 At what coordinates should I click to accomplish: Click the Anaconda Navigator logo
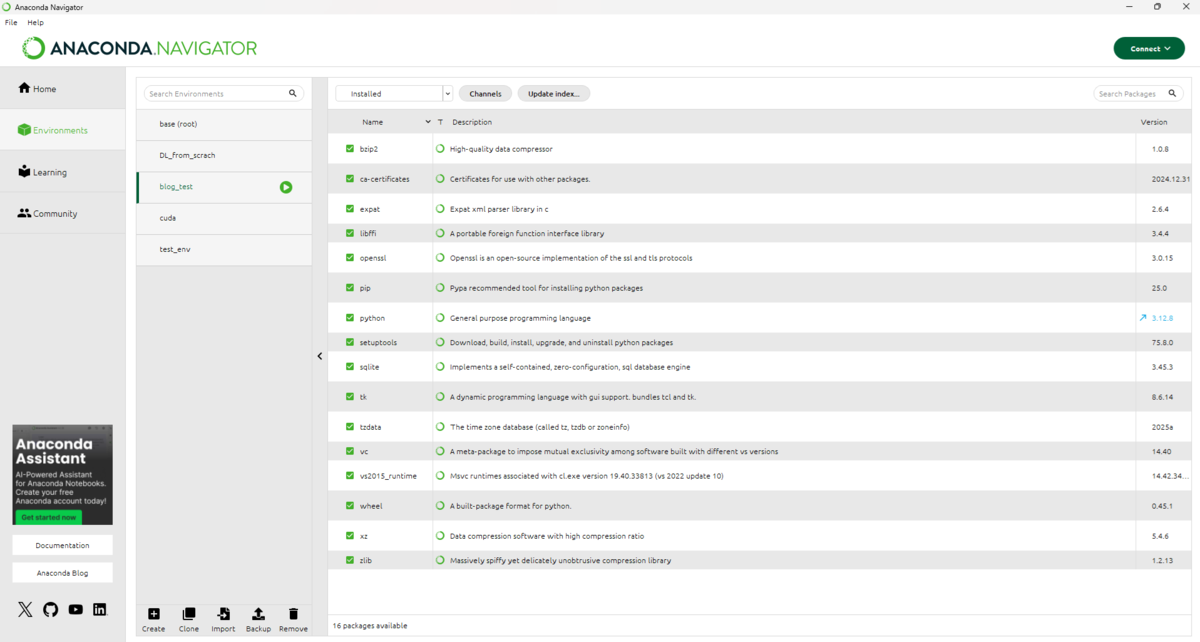pyautogui.click(x=140, y=48)
